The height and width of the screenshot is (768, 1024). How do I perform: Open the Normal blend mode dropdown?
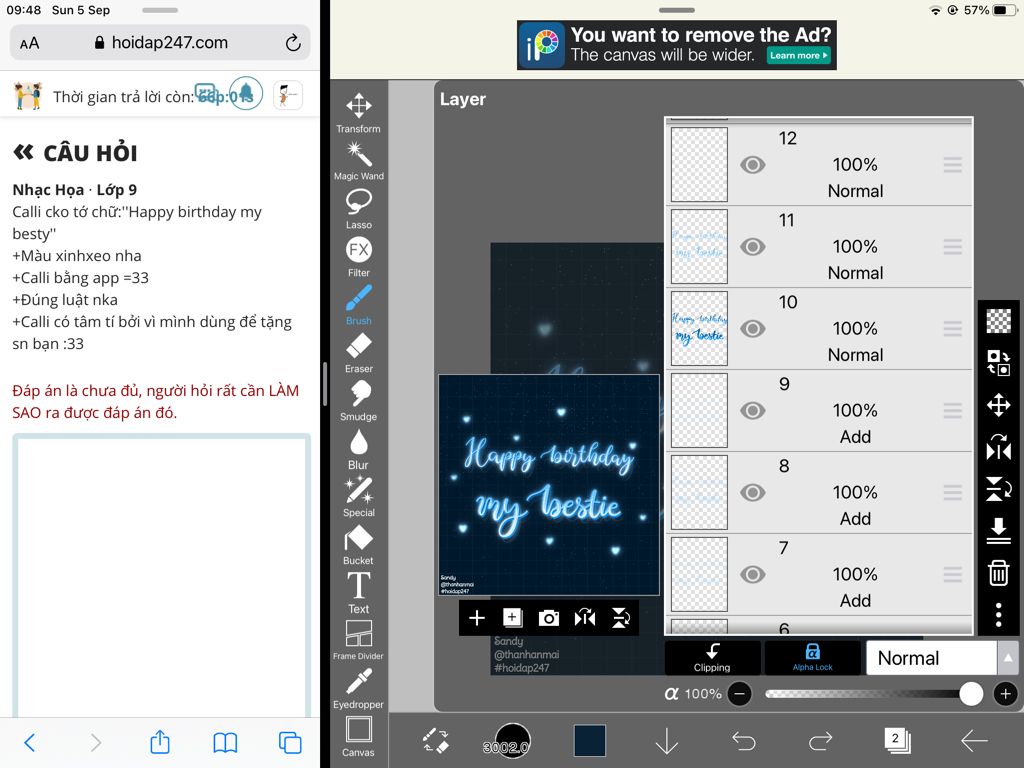tap(931, 658)
